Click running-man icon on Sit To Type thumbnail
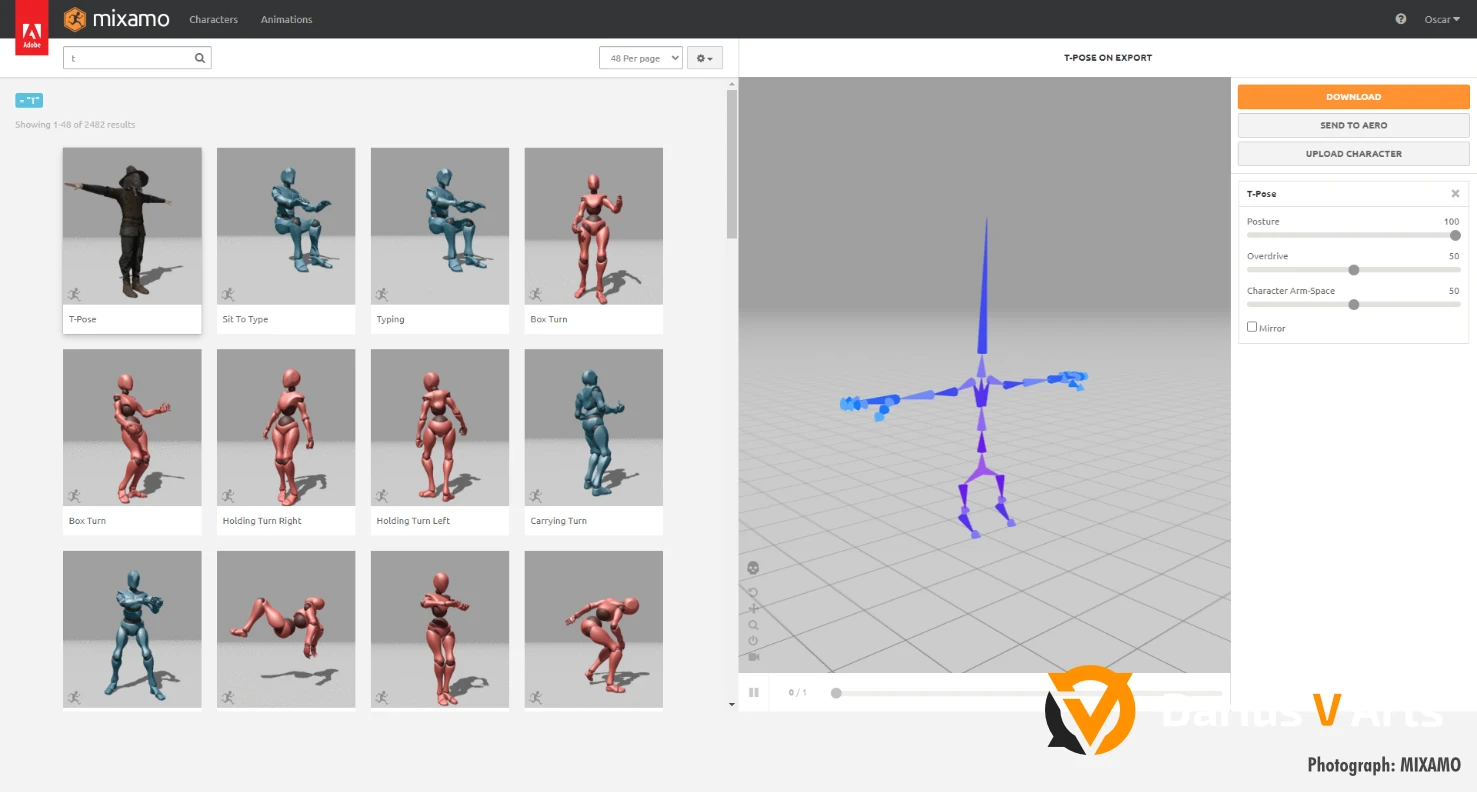1477x792 pixels. coord(228,294)
